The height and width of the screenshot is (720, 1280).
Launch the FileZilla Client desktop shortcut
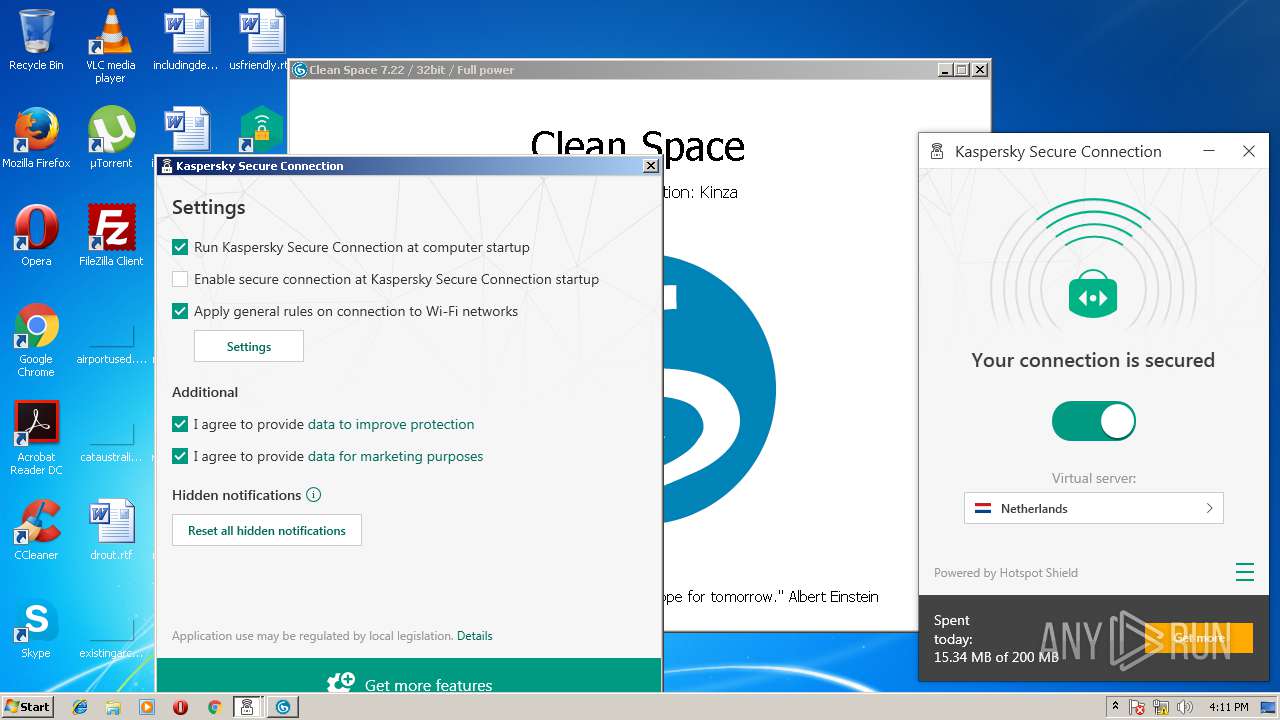110,236
